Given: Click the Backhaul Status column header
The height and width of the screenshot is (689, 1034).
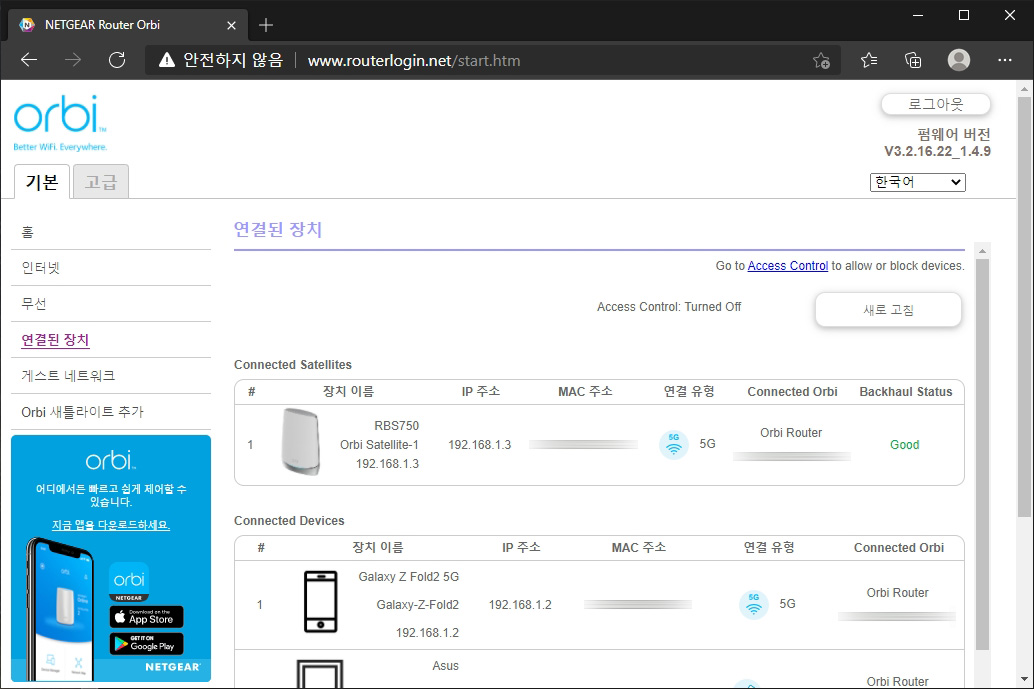Looking at the screenshot, I should [905, 392].
